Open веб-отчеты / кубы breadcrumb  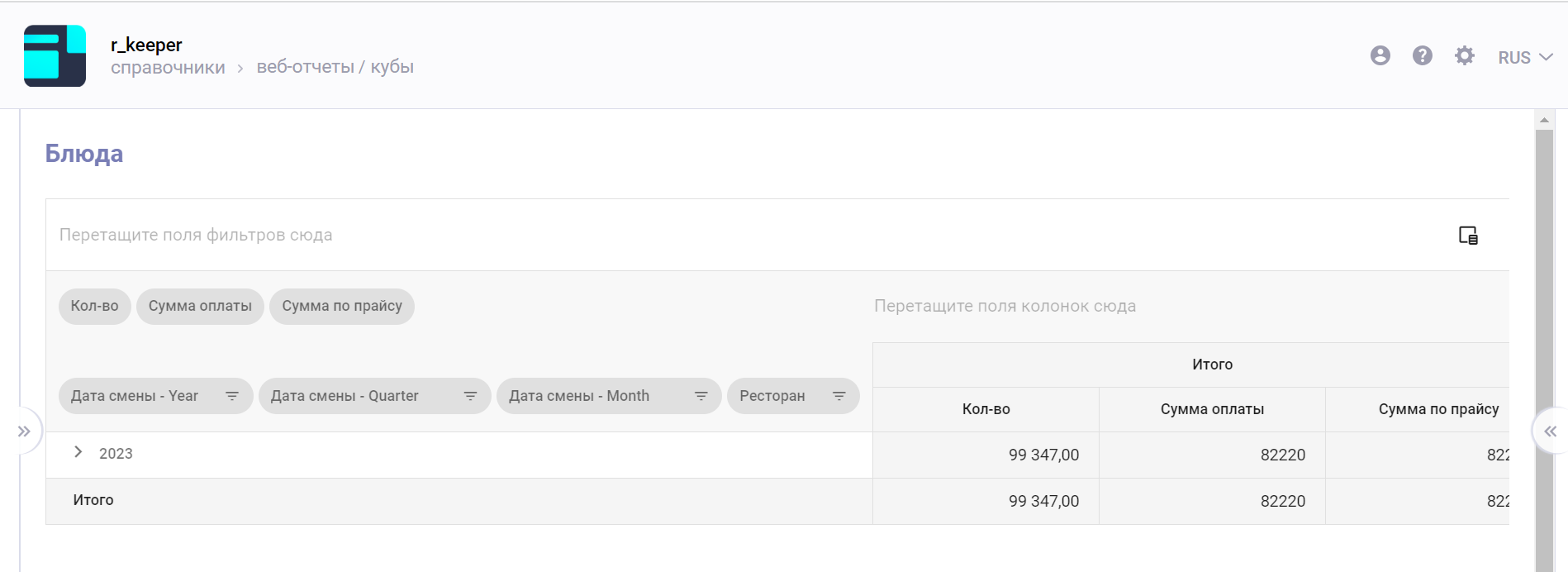click(335, 67)
